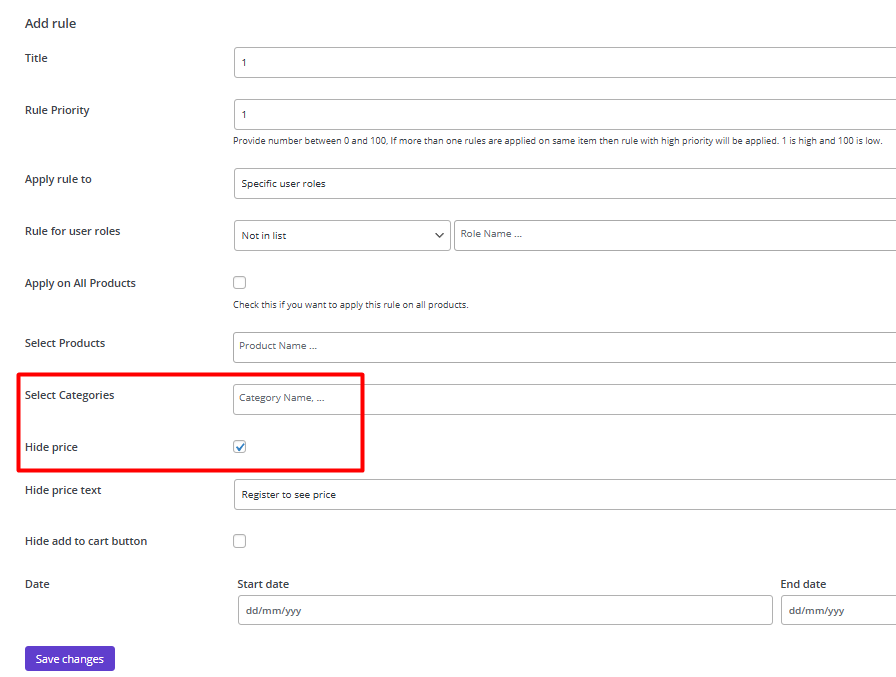Enable the Apply on All Products checkbox
Image resolution: width=896 pixels, height=677 pixels.
click(x=239, y=283)
